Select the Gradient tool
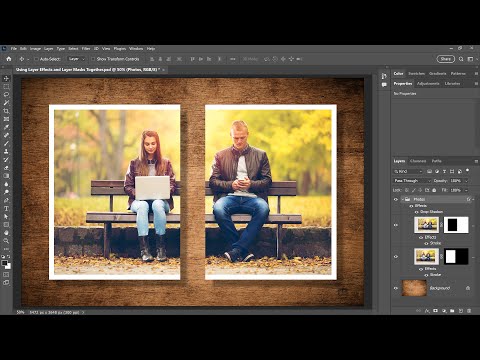Image resolution: width=480 pixels, height=360 pixels. 6,176
